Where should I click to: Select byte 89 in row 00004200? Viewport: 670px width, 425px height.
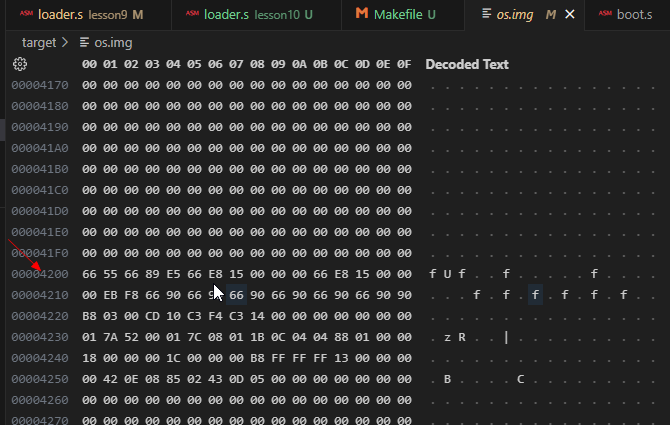[152, 274]
